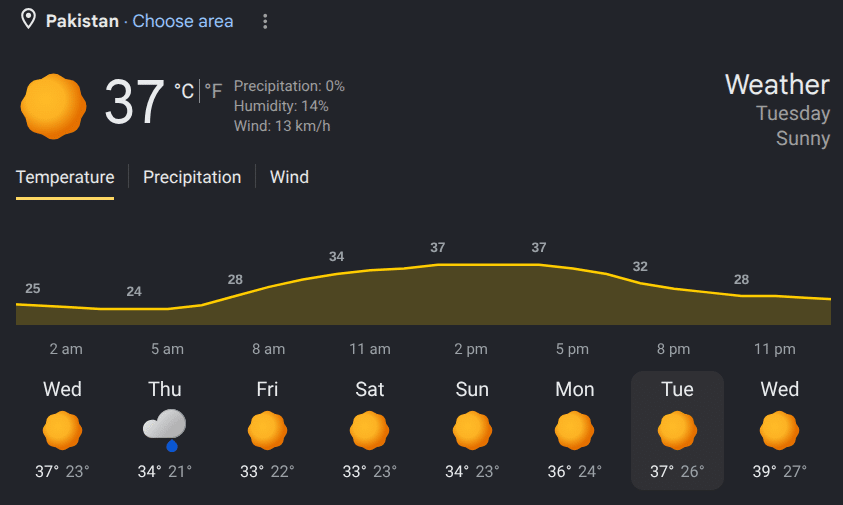Open the Temperature tab
The height and width of the screenshot is (505, 843).
(x=65, y=177)
